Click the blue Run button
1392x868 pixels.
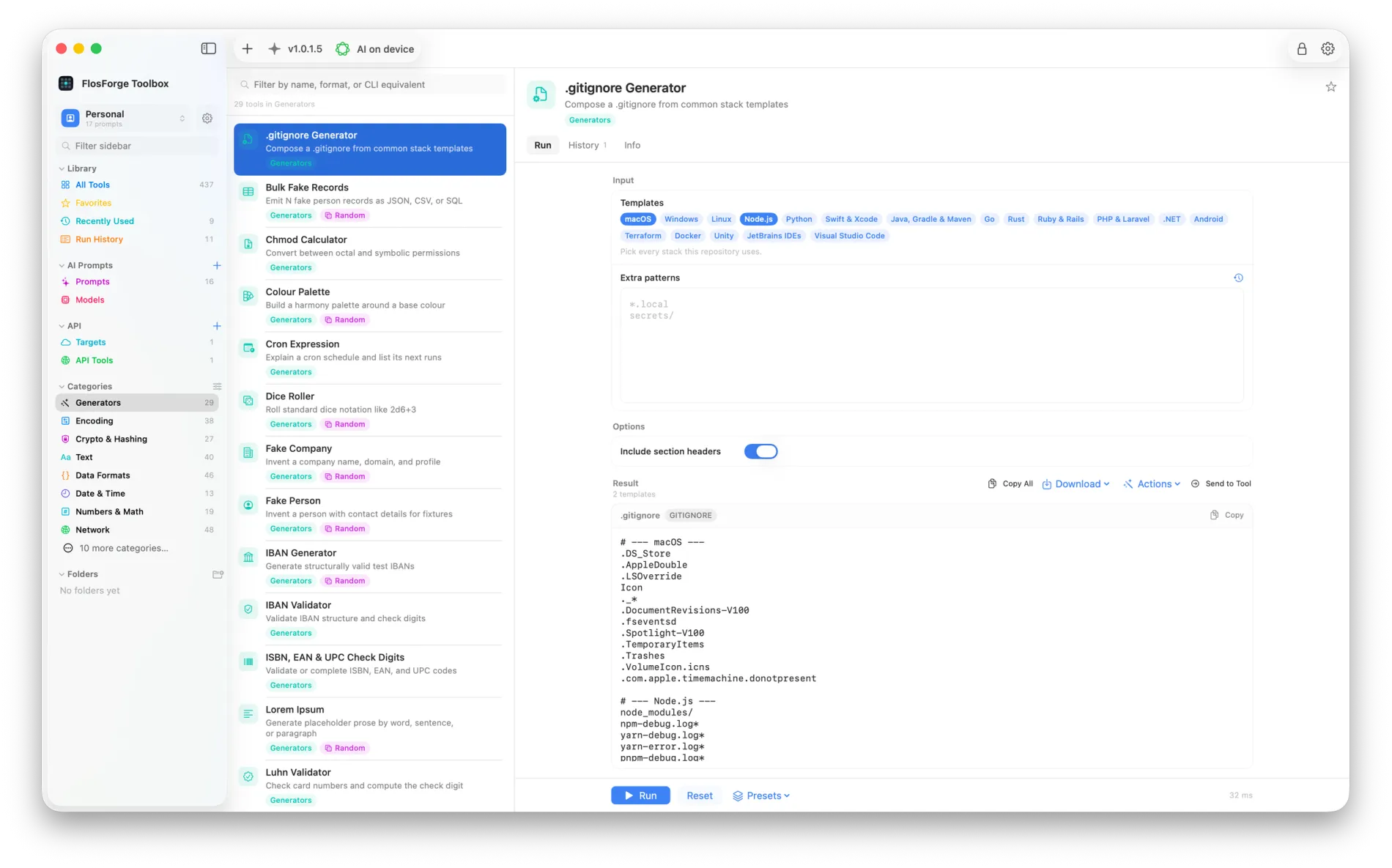click(x=640, y=795)
